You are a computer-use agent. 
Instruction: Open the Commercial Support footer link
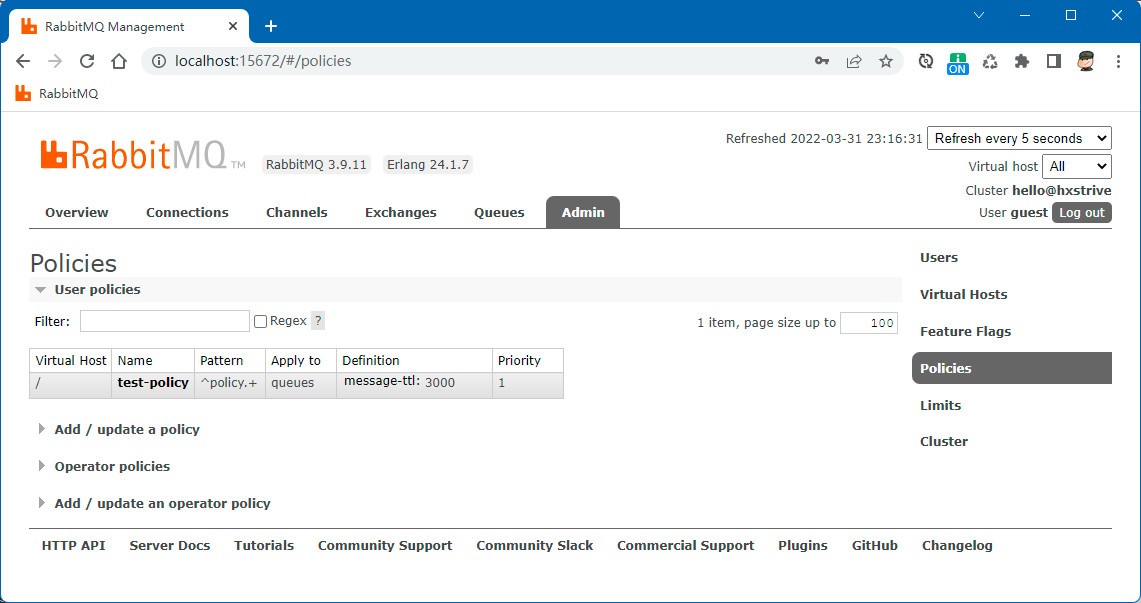pyautogui.click(x=685, y=546)
